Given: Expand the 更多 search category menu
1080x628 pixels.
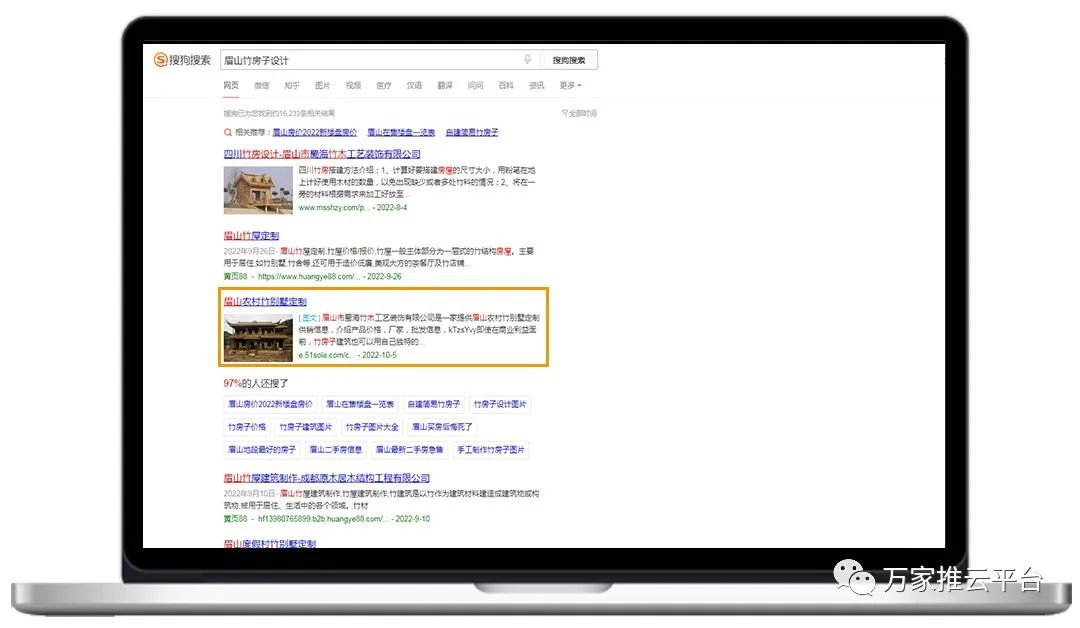Looking at the screenshot, I should 570,86.
